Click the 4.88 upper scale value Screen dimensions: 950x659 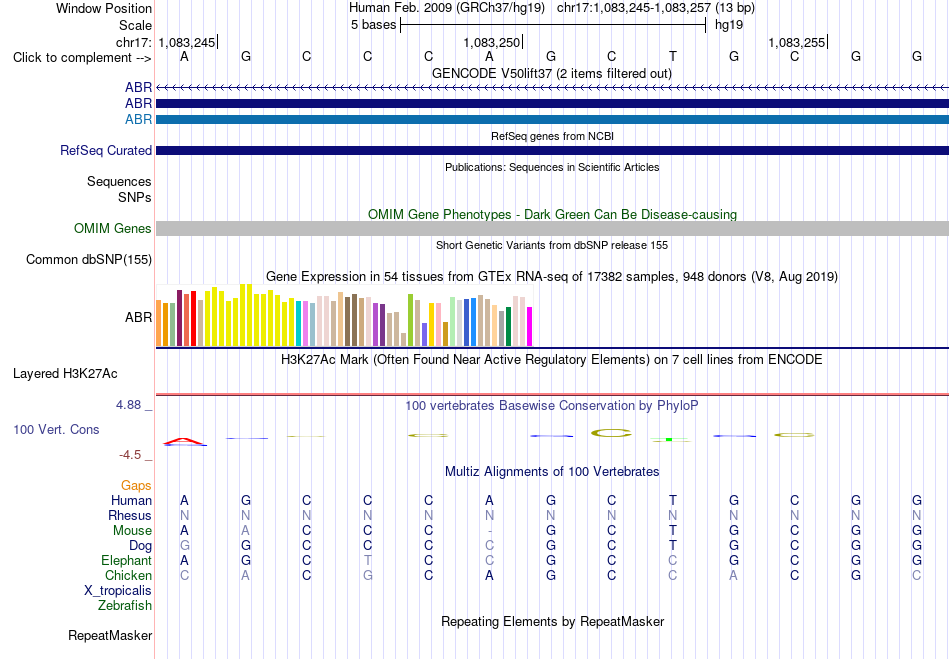click(x=128, y=405)
